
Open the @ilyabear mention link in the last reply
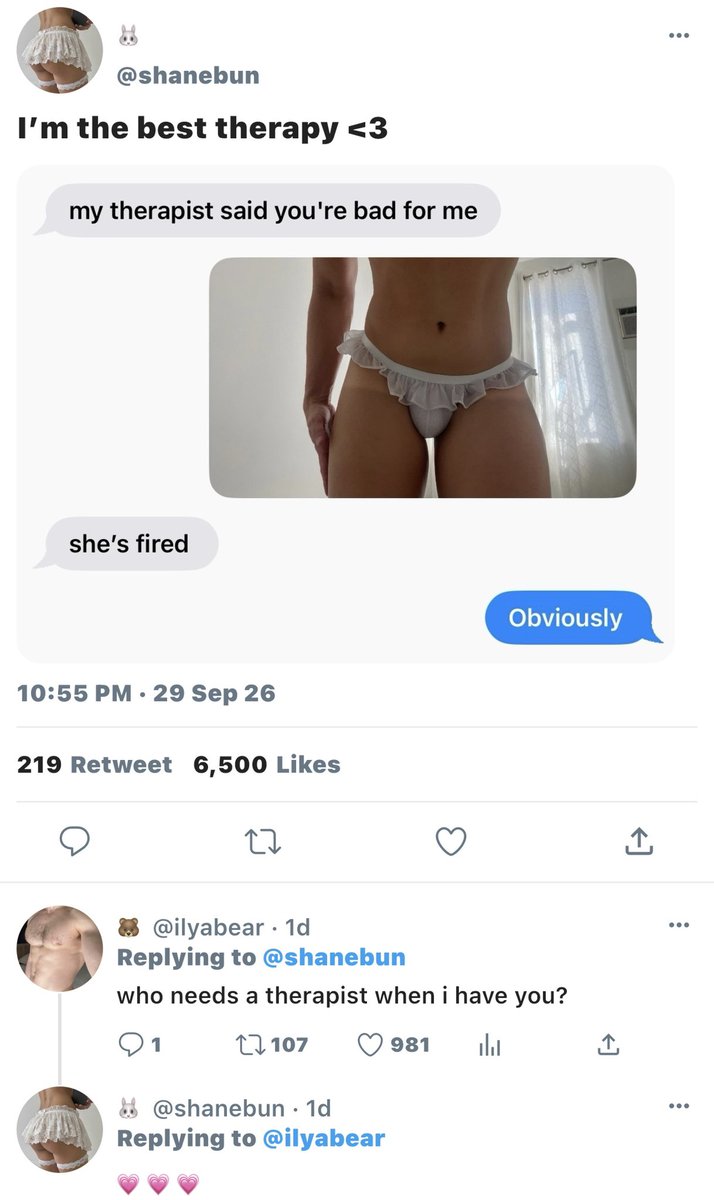pos(323,1138)
